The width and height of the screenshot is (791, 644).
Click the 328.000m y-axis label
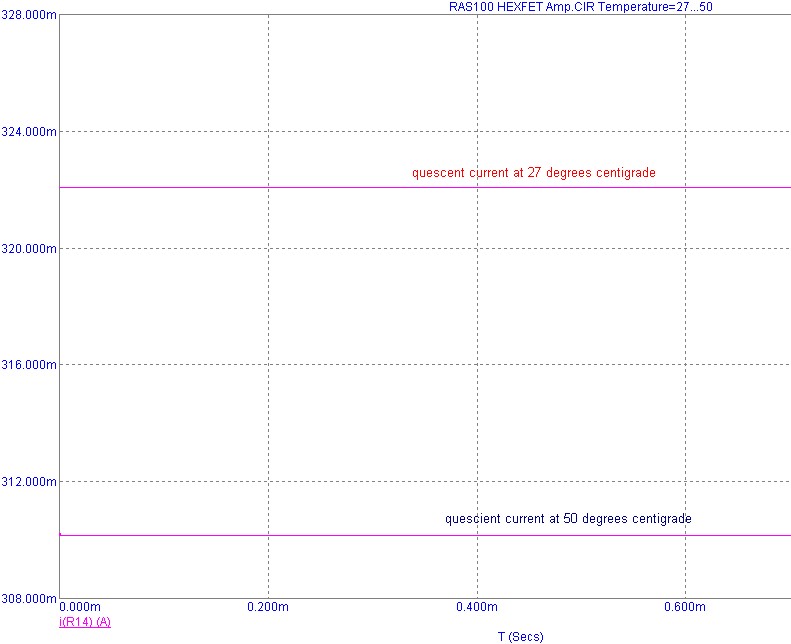pos(29,15)
